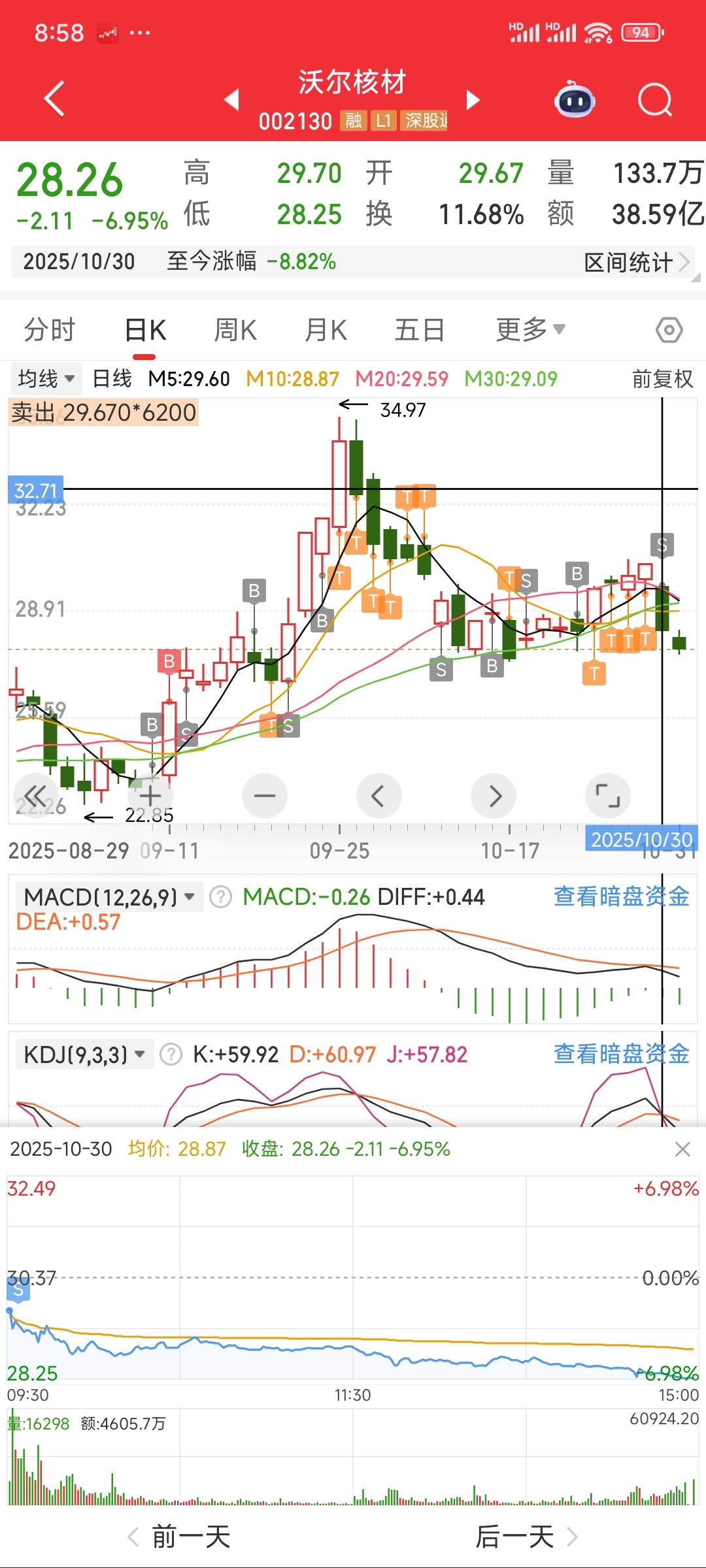
Task: Open the search magnifier icon
Action: tap(655, 99)
